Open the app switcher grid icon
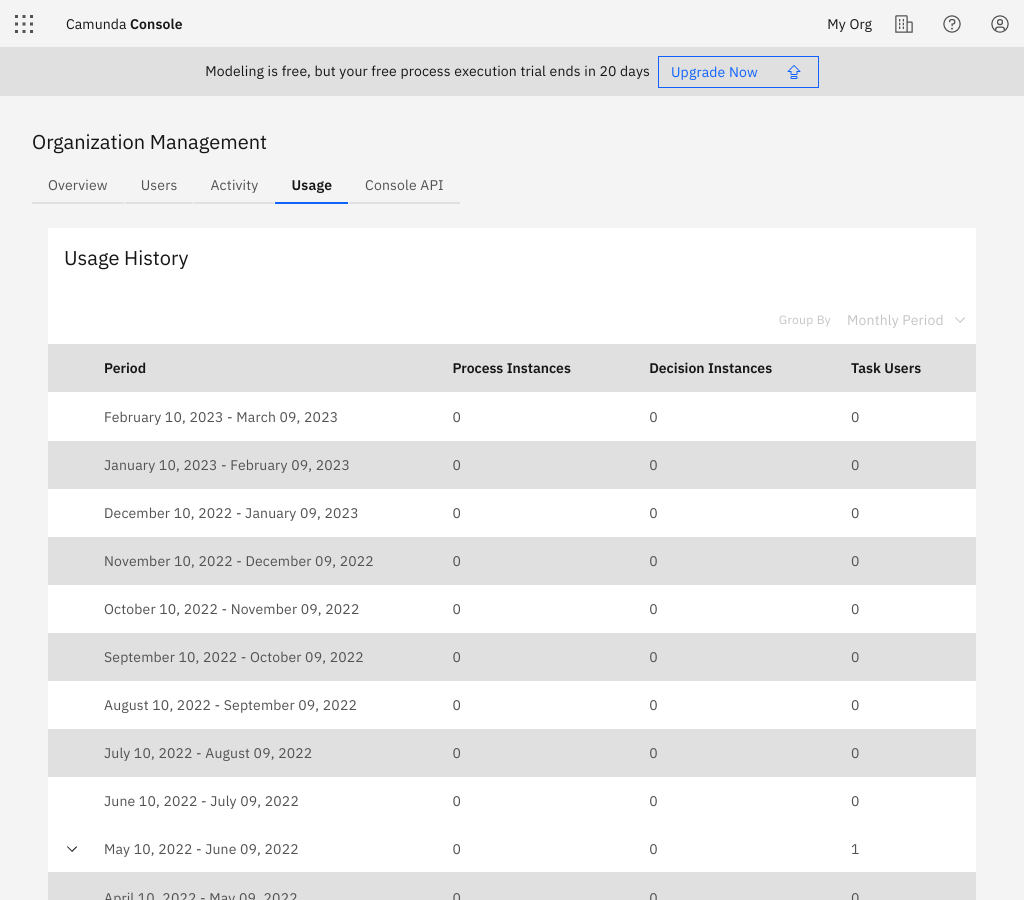This screenshot has width=1024, height=900. click(x=23, y=23)
